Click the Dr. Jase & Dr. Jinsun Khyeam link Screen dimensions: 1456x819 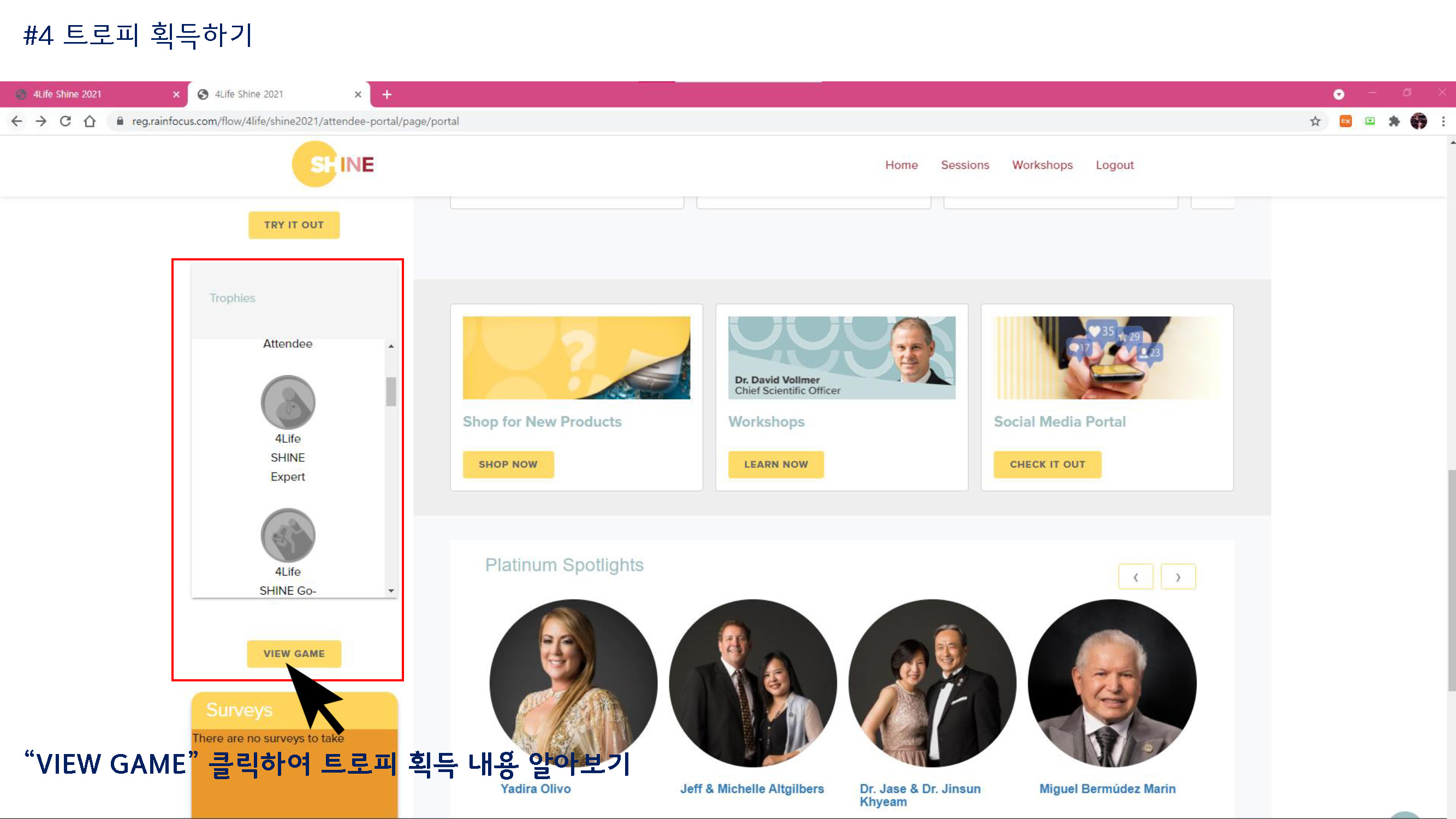pyautogui.click(x=919, y=796)
